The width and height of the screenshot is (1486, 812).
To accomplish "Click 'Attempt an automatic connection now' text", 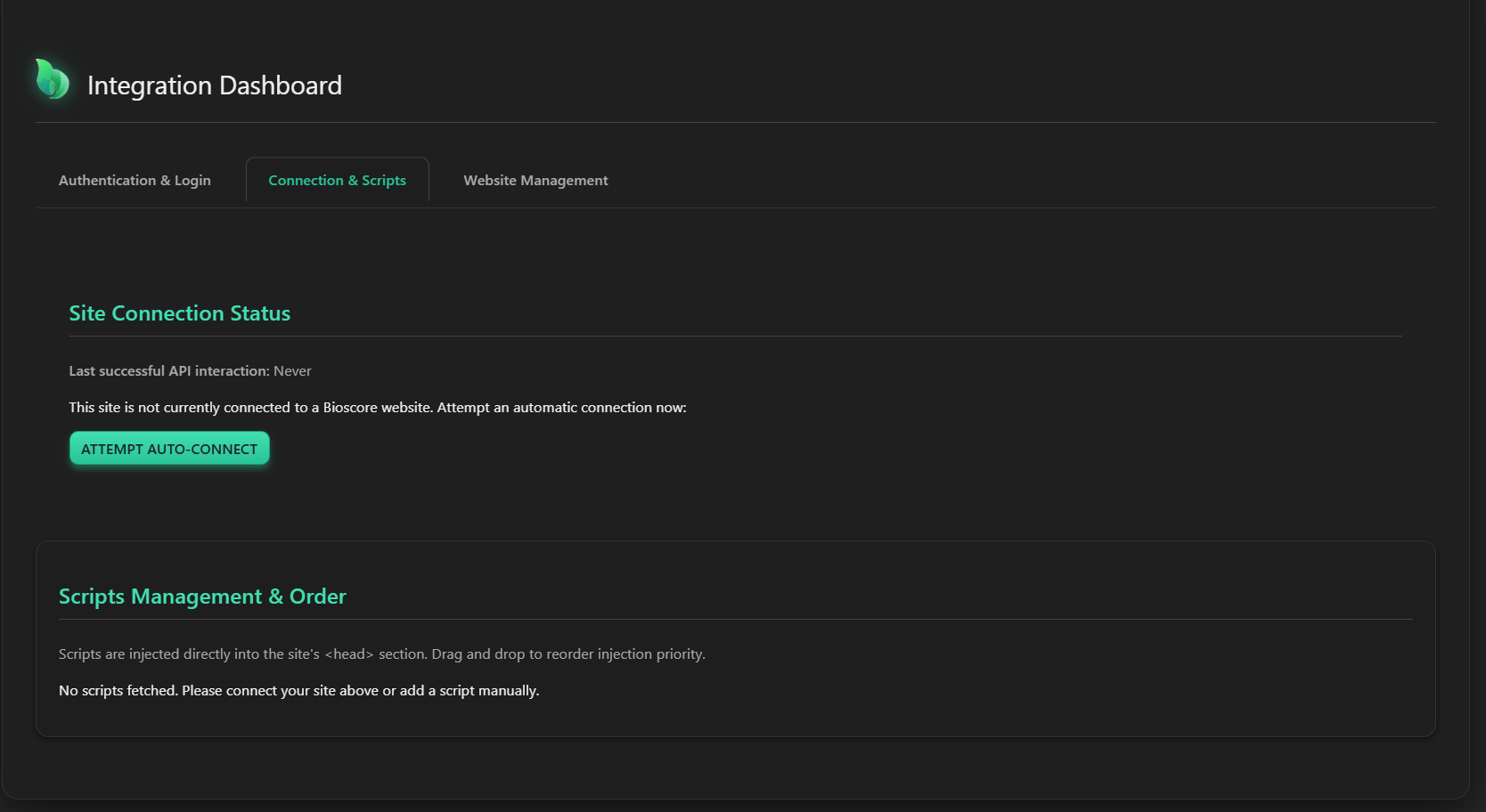I will pos(561,408).
